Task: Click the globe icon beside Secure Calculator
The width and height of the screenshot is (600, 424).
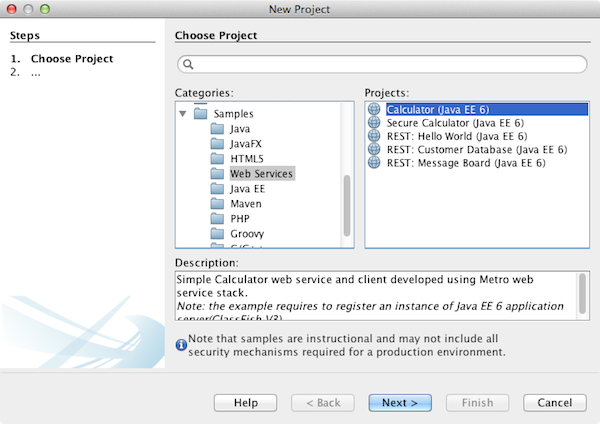Action: [374, 123]
